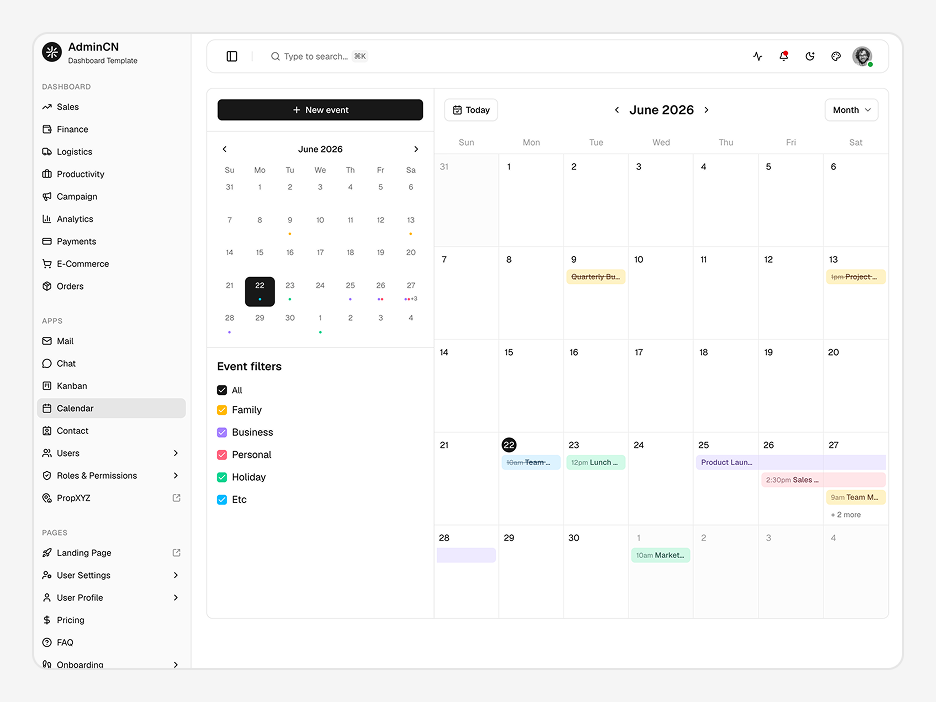Go to next month in main calendar
Viewport: 936px width, 702px height.
click(706, 110)
